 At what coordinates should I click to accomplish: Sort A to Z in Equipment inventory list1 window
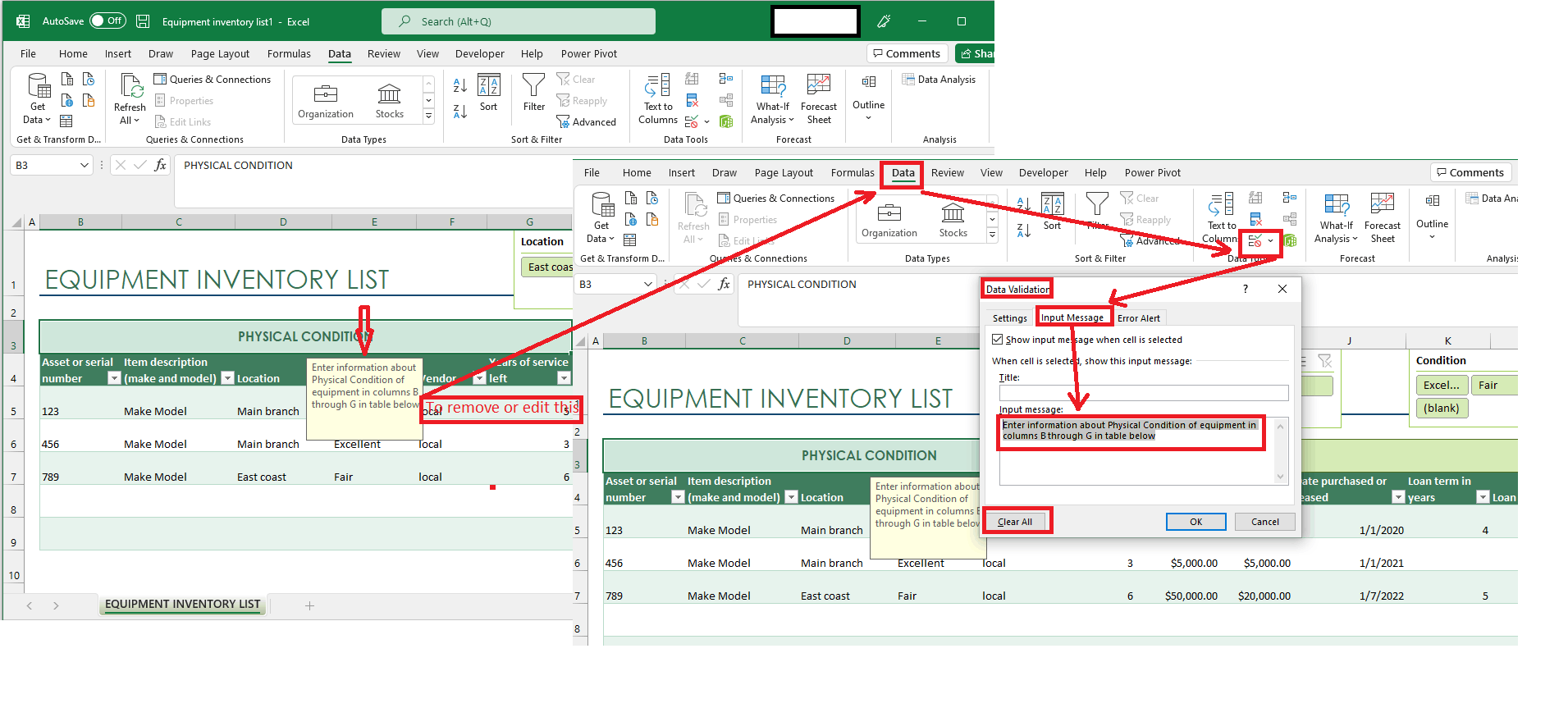(x=460, y=85)
